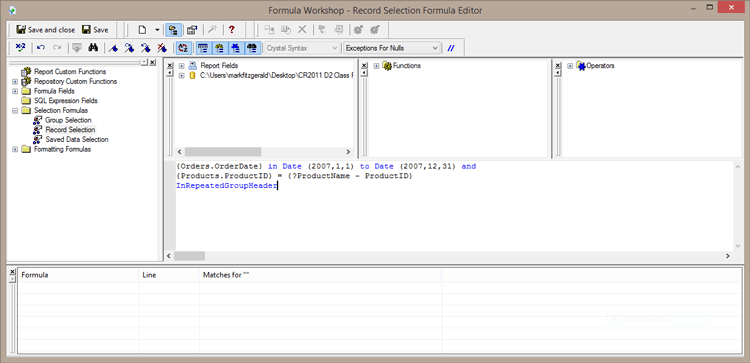Toggle the properties display icon
Viewport: 750px width, 363px height.
[x=192, y=30]
